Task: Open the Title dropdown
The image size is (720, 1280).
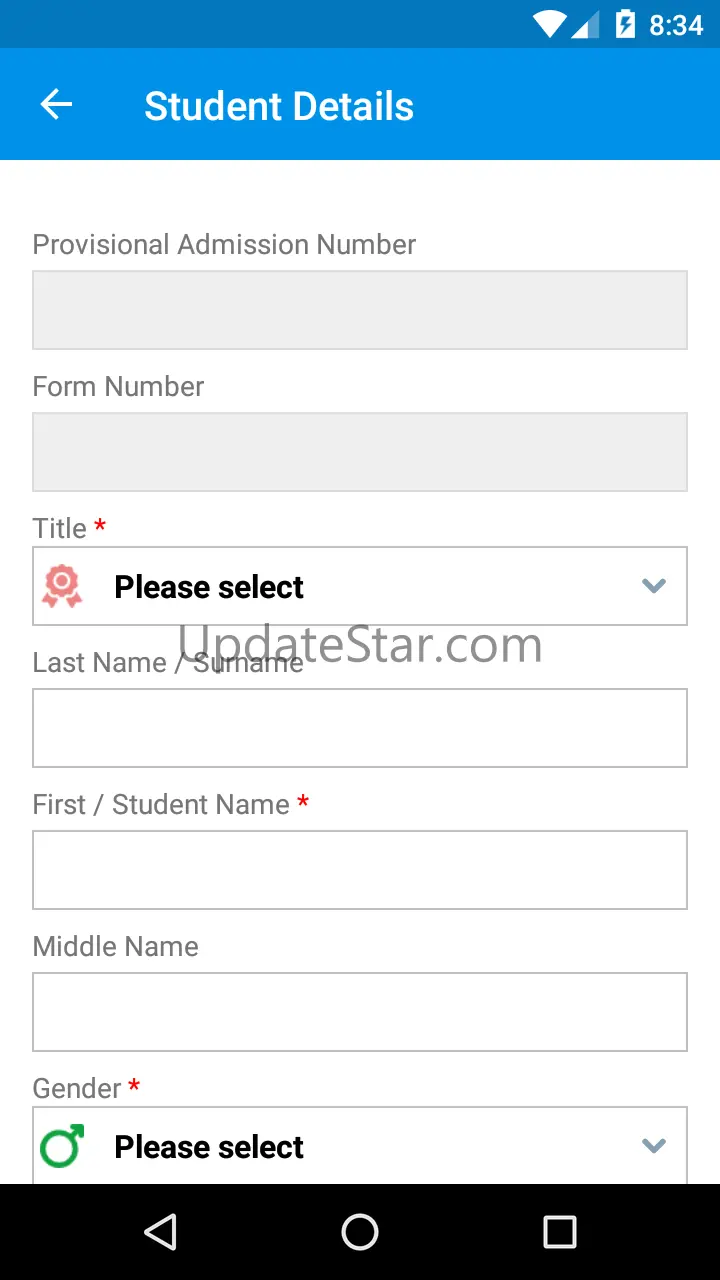Action: (360, 586)
